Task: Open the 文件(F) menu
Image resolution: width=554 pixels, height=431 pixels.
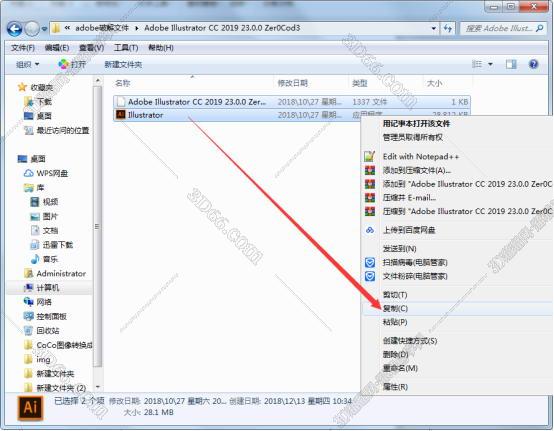Action: point(23,48)
